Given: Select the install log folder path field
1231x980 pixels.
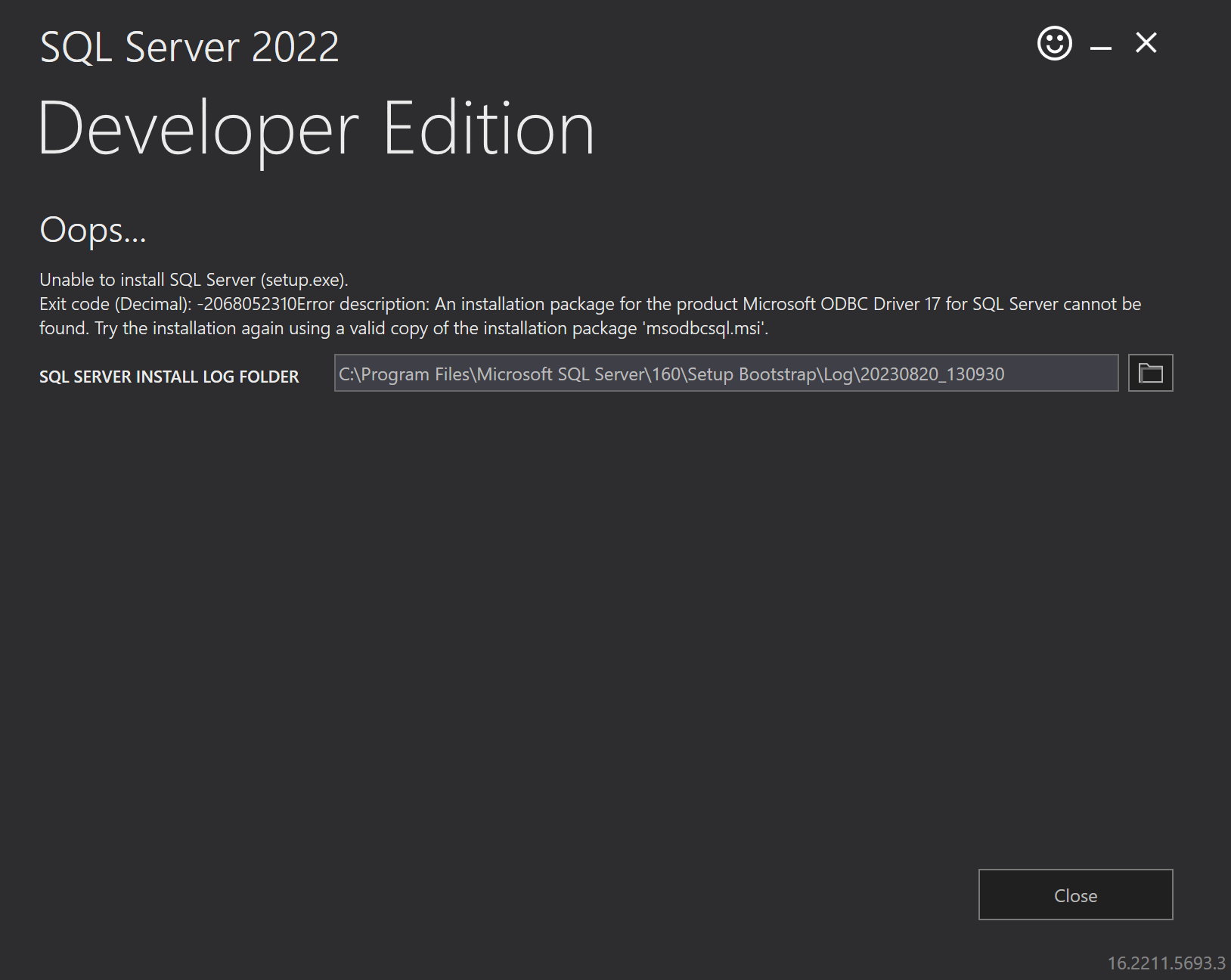Looking at the screenshot, I should [726, 373].
